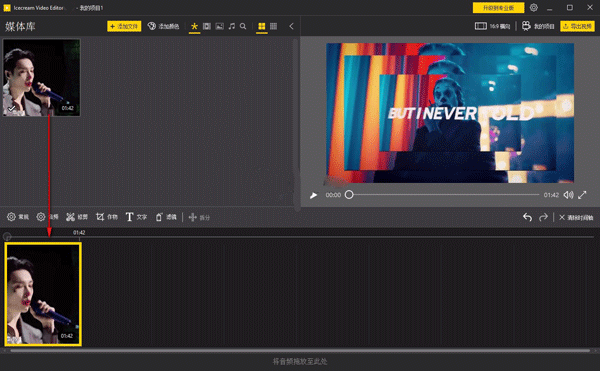Select the Text tool
Viewport: 600px width, 371px height.
pyautogui.click(x=136, y=217)
